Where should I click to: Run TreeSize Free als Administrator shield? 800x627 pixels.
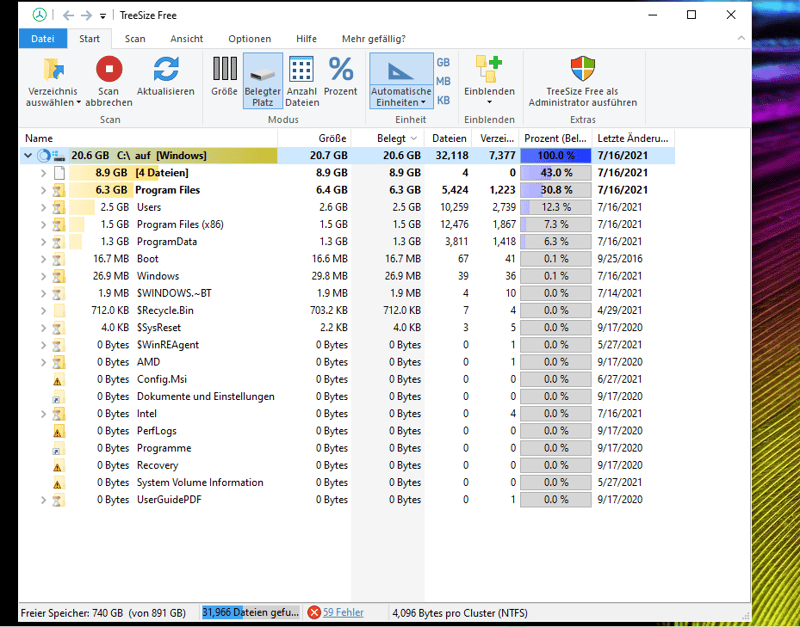582,69
